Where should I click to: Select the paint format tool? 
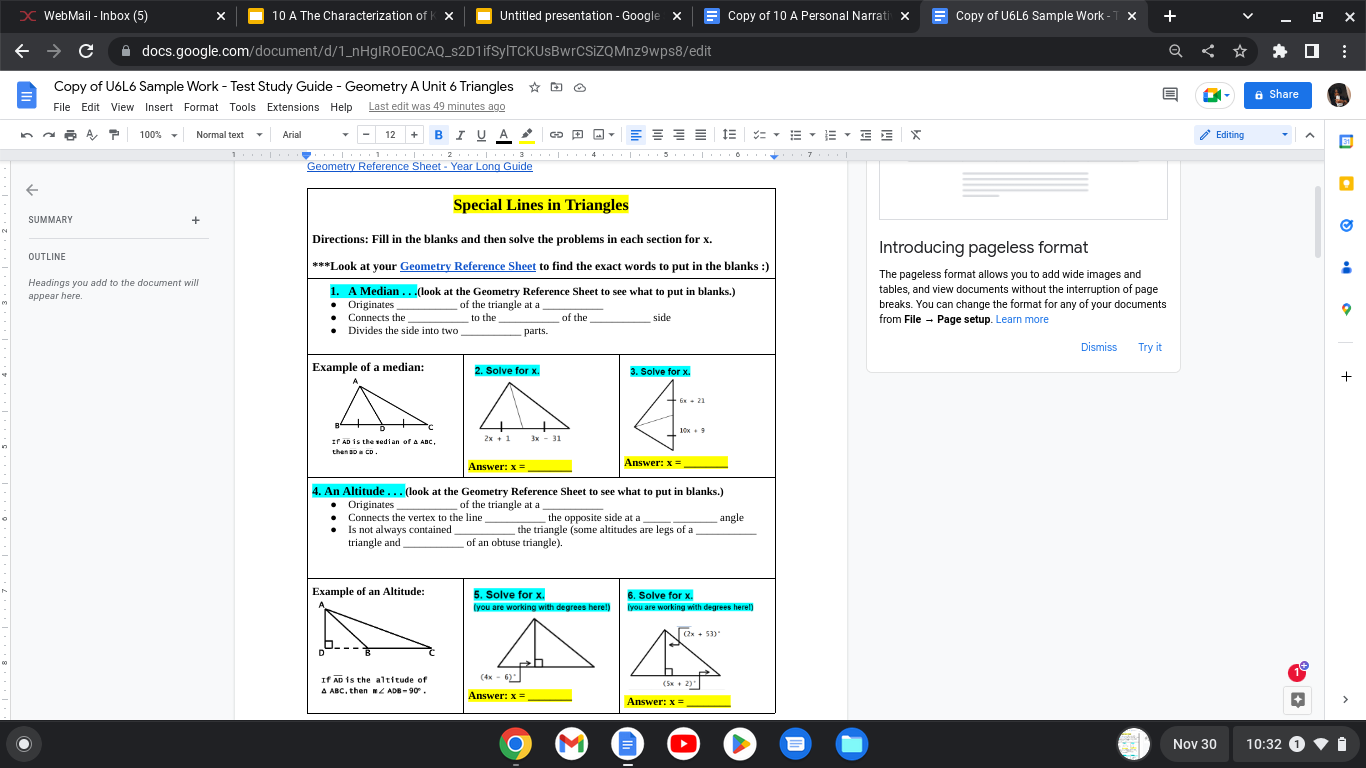(x=114, y=135)
